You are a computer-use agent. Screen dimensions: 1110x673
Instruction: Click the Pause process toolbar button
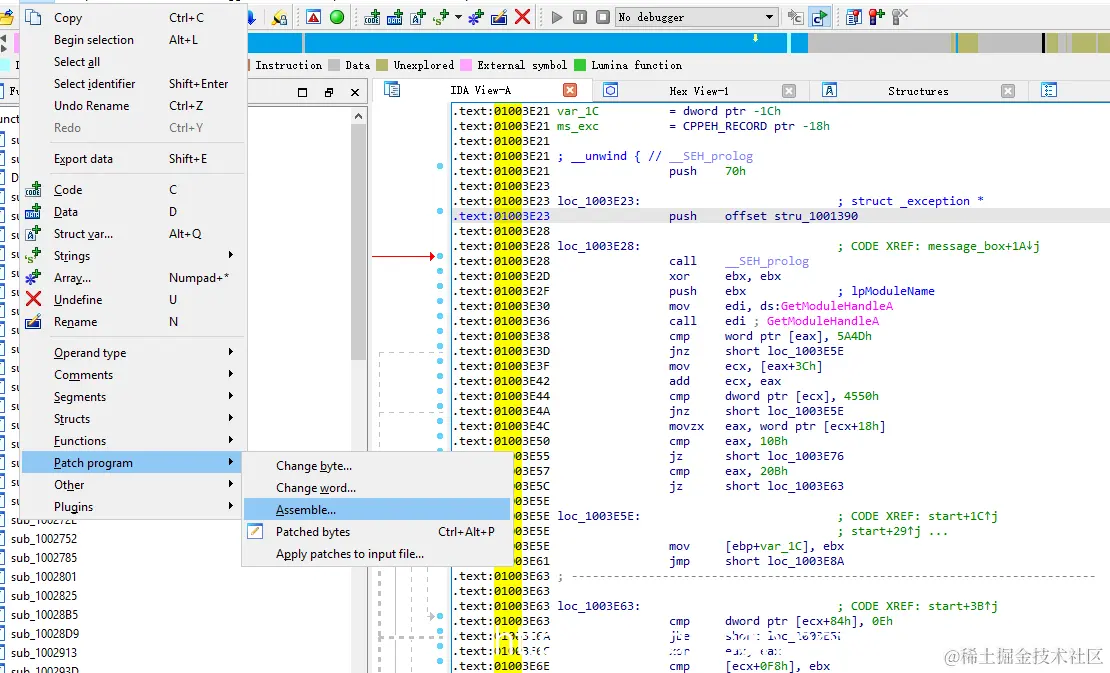pyautogui.click(x=580, y=17)
